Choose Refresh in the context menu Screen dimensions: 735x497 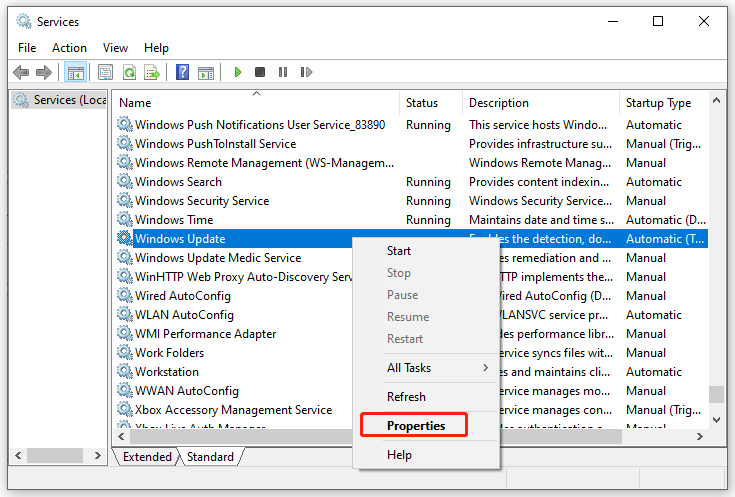[x=427, y=397]
